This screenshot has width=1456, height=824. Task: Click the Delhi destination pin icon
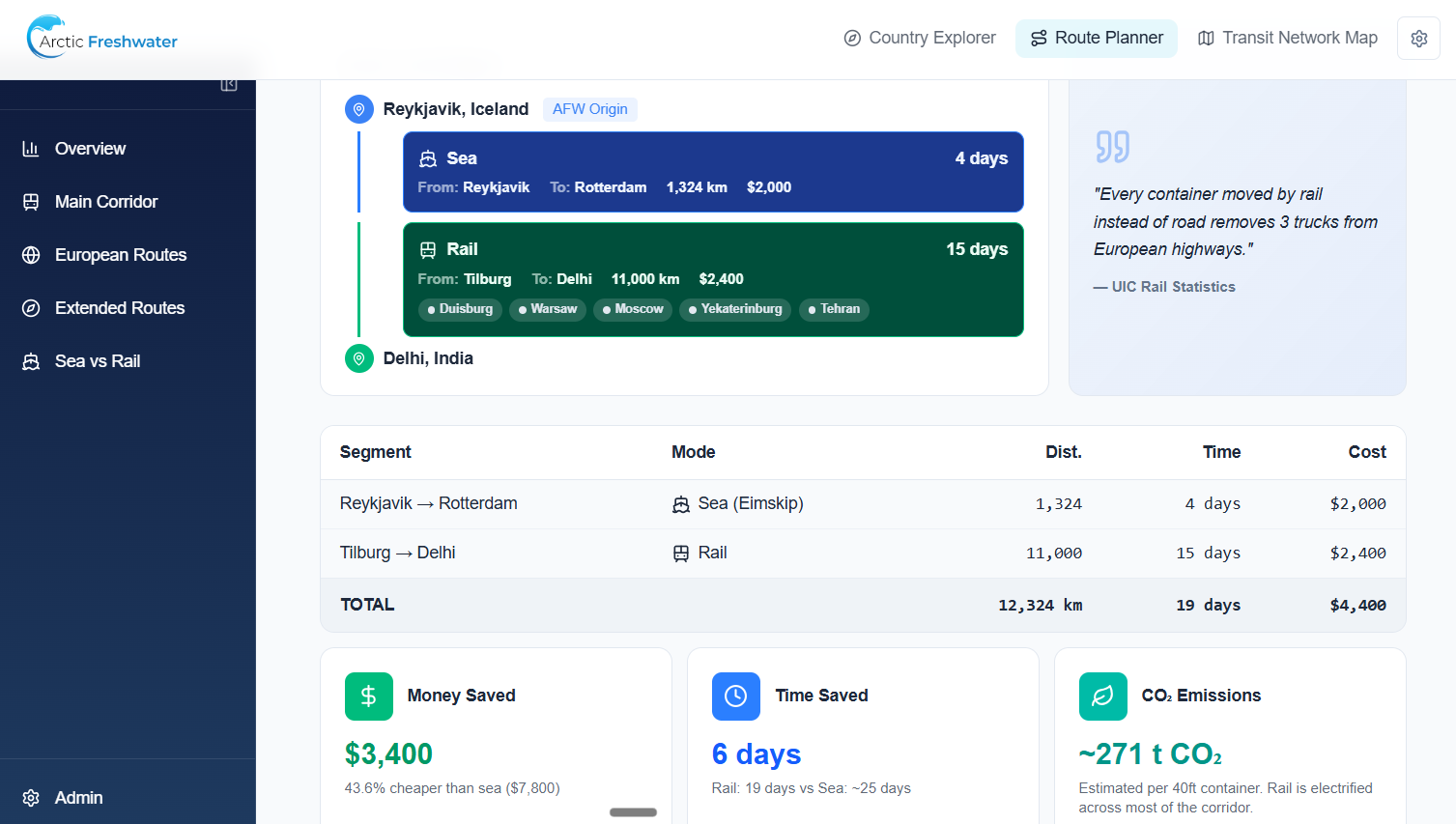(358, 358)
